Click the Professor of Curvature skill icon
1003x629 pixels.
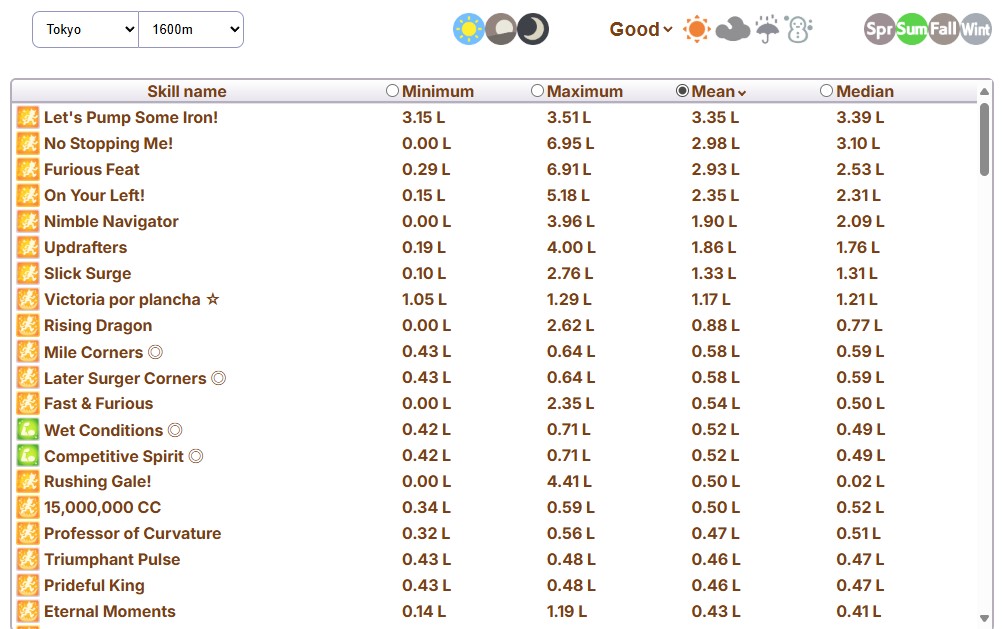[28, 533]
